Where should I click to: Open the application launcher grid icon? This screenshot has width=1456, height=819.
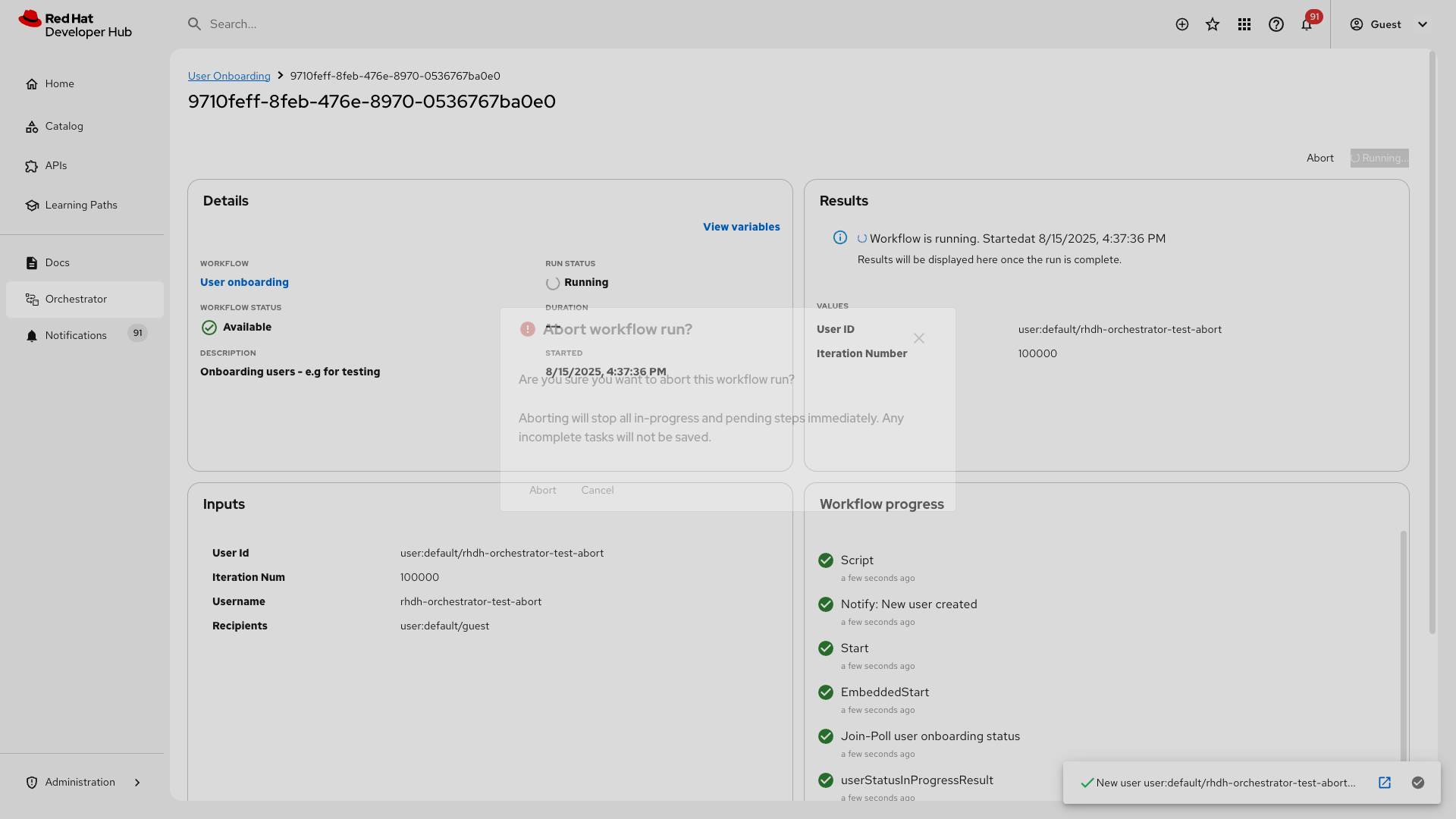(1244, 24)
